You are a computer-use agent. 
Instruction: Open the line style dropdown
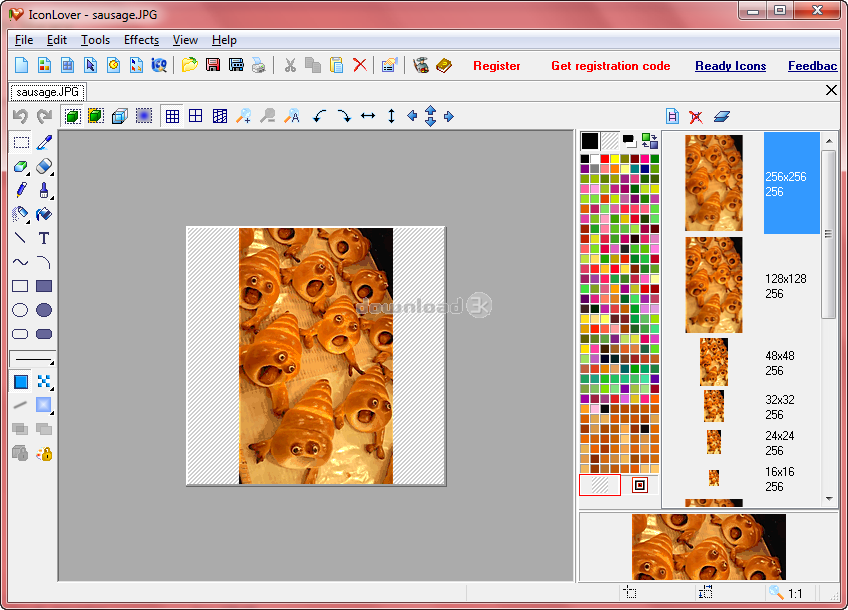pyautogui.click(x=32, y=359)
